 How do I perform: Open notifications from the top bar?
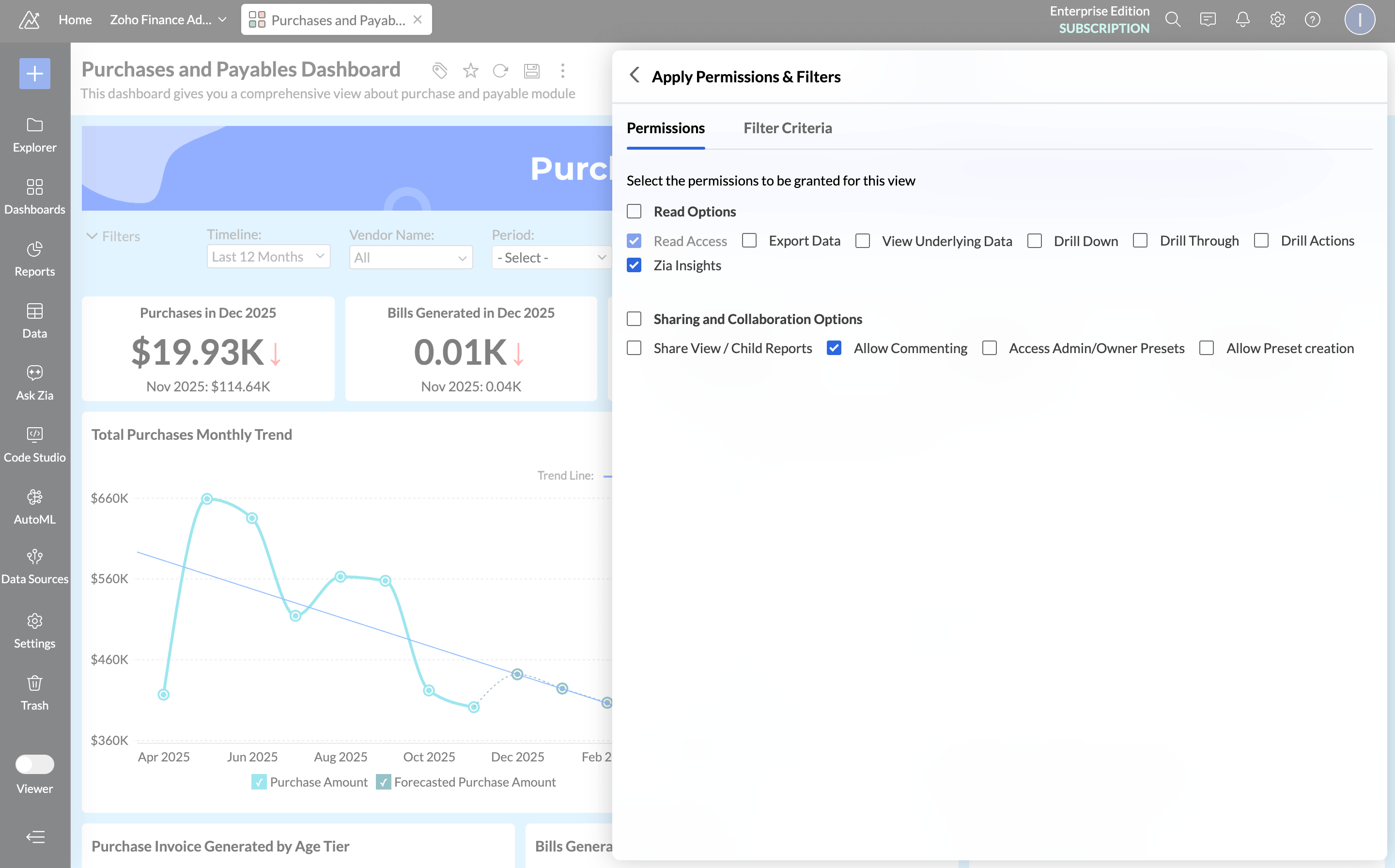[1242, 19]
